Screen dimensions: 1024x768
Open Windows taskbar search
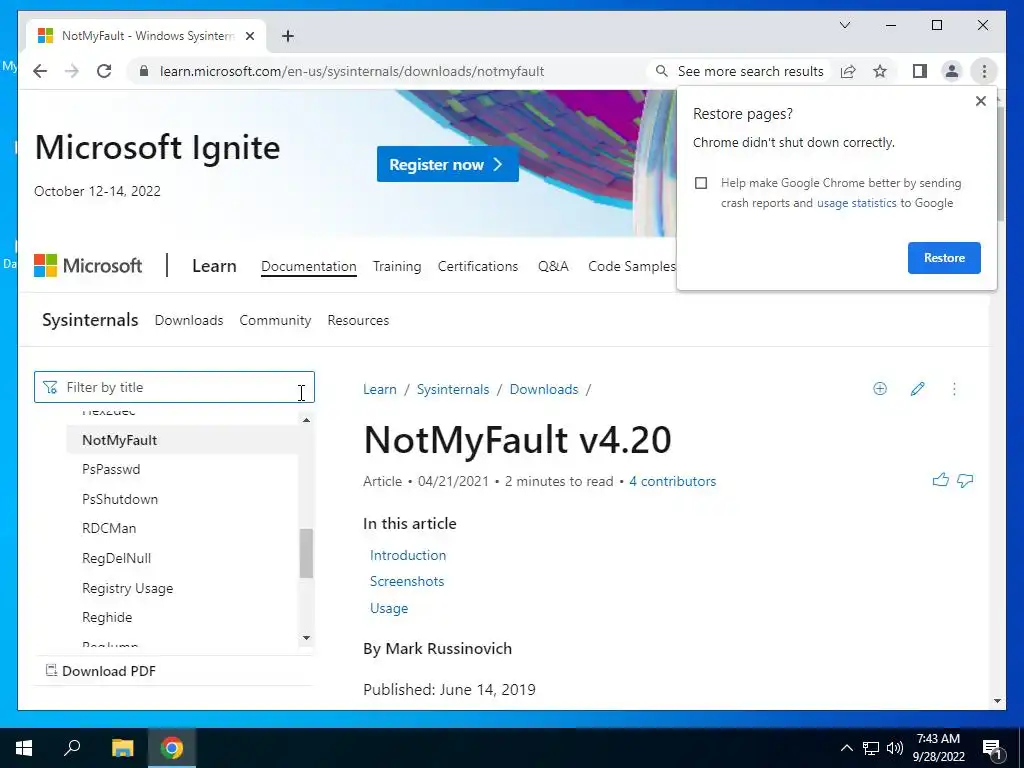click(72, 748)
